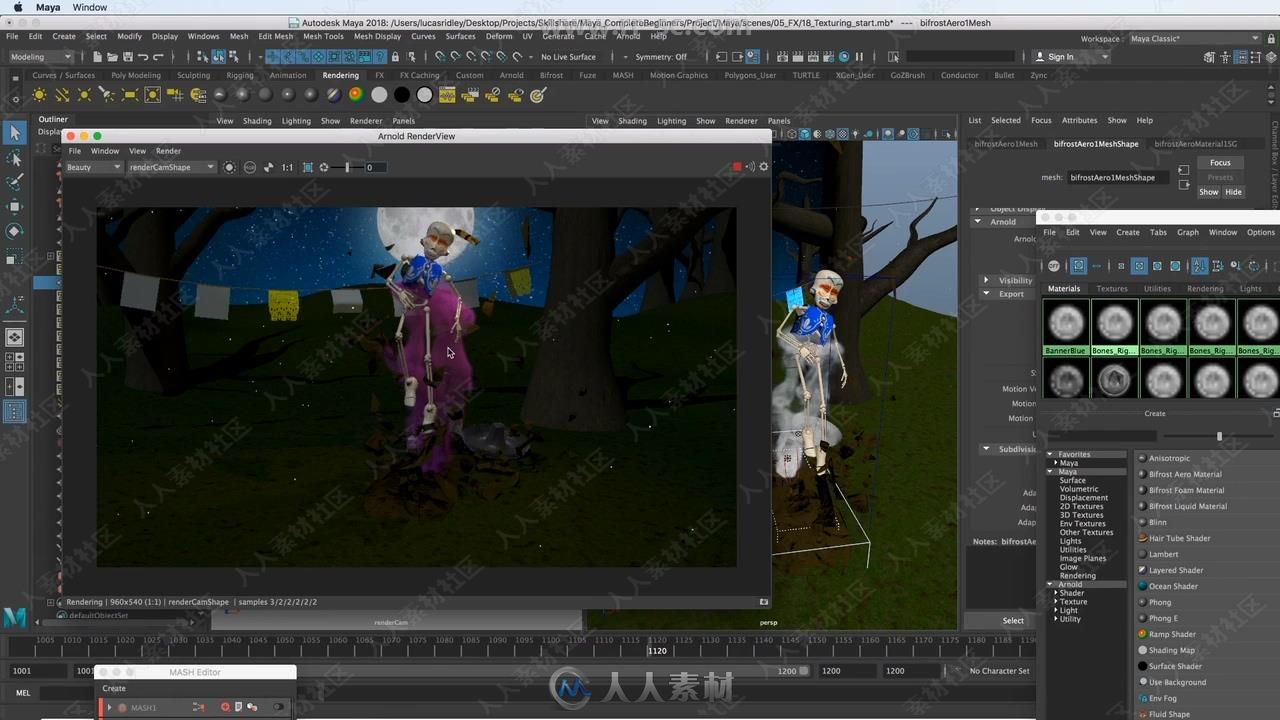
Task: Click the render target icon at shelf end
Action: tap(538, 95)
